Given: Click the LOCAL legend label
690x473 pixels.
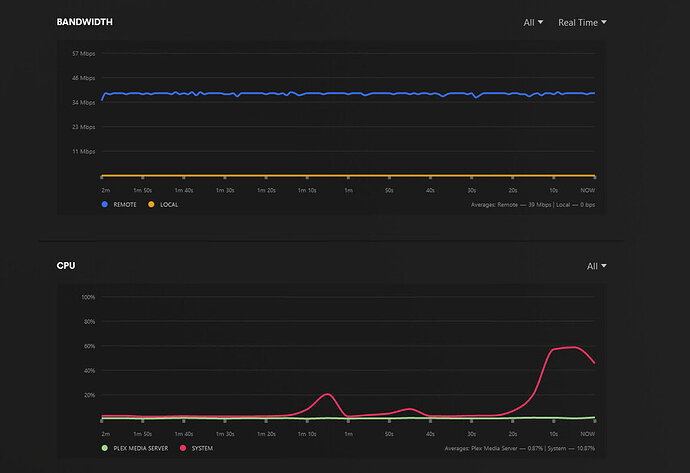Looking at the screenshot, I should click(169, 205).
